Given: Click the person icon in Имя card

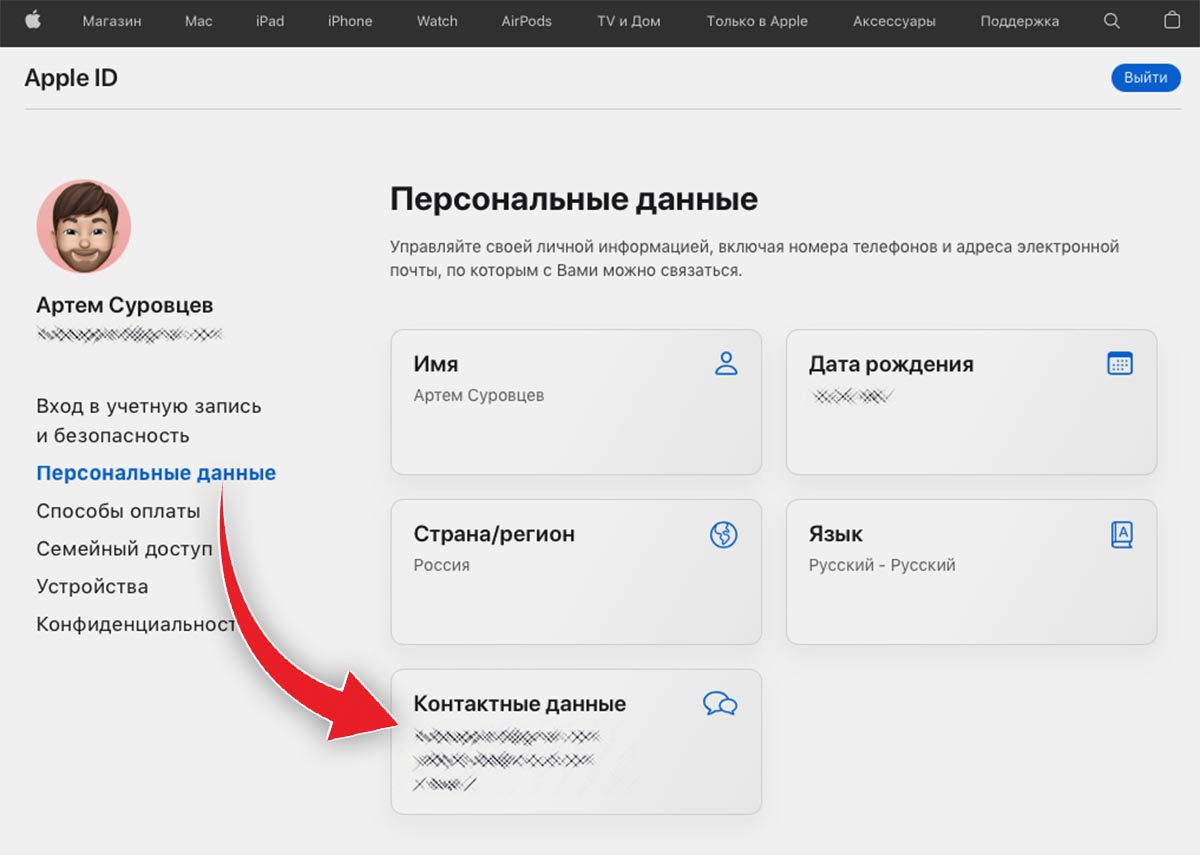Looking at the screenshot, I should pos(726,364).
